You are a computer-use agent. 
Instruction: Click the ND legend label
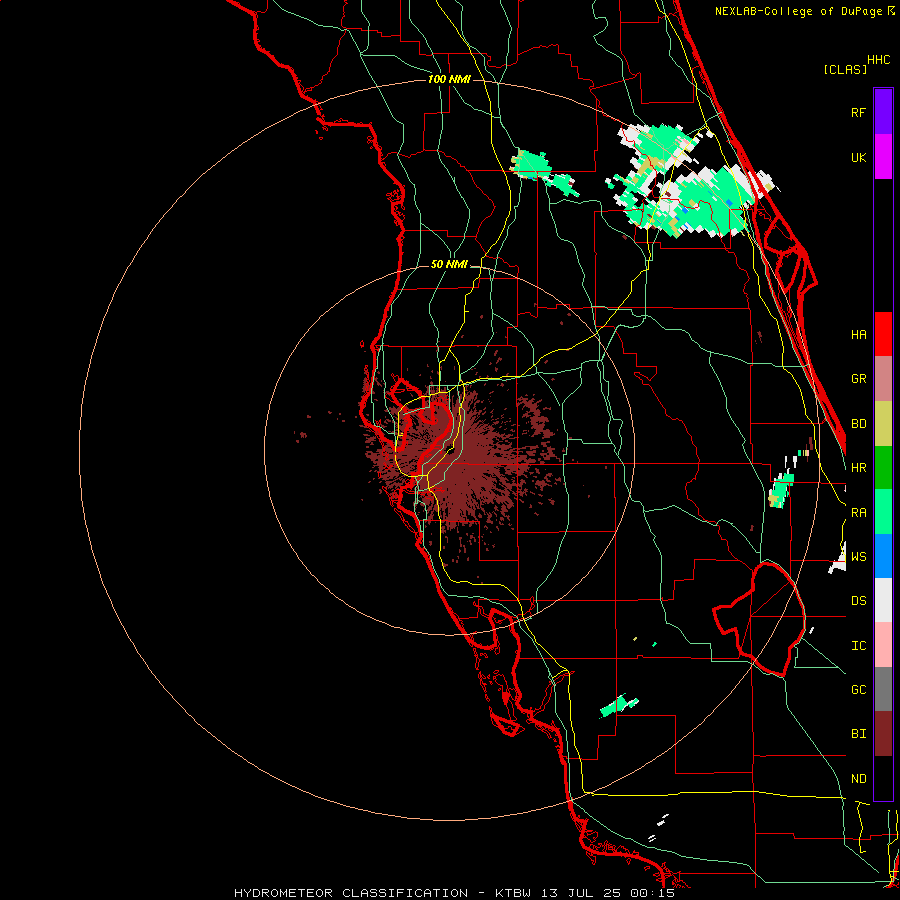click(x=858, y=779)
